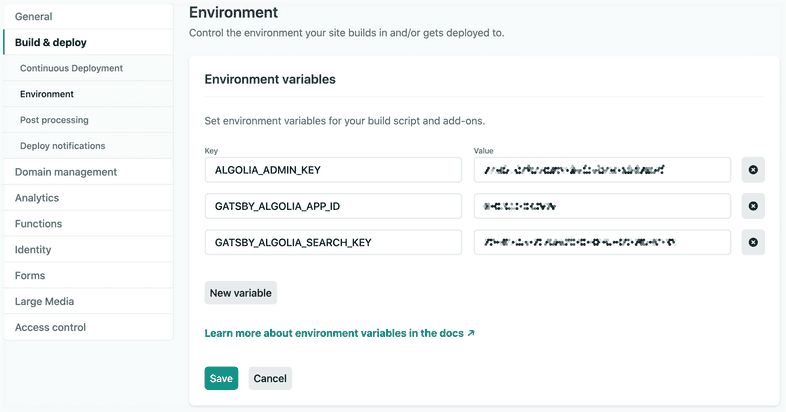
Task: Open the Analytics section
Action: point(37,198)
